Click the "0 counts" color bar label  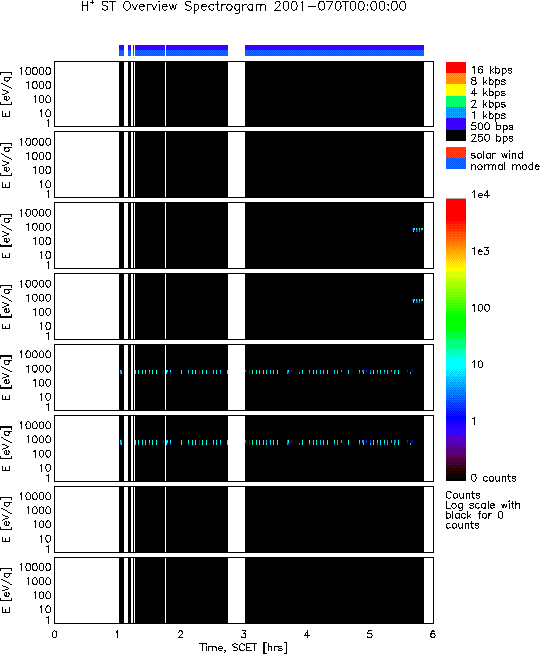coord(493,478)
